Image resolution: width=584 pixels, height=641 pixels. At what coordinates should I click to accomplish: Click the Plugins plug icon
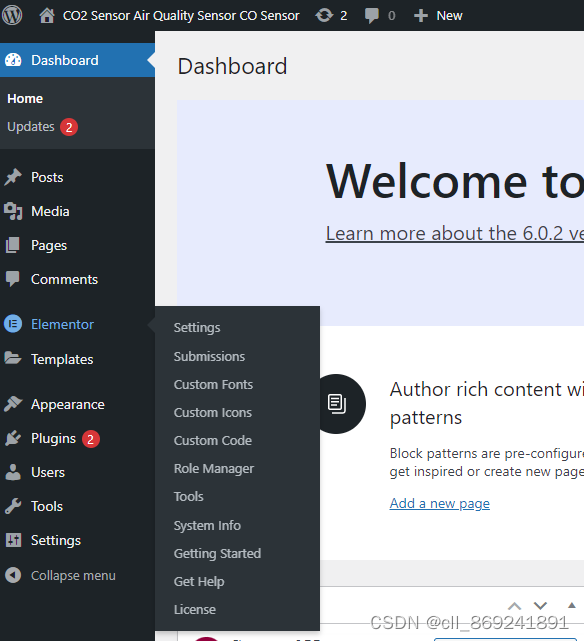[x=13, y=438]
